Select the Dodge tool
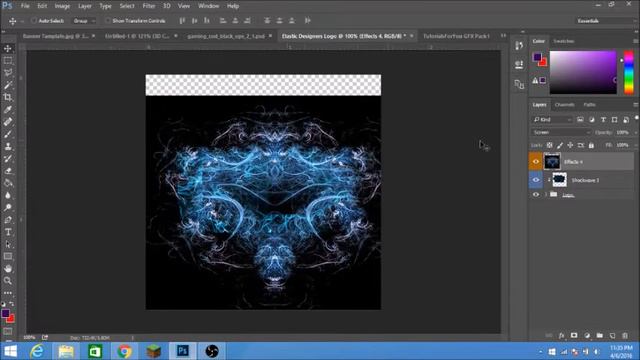Viewport: 640px width, 360px height. coord(8,208)
